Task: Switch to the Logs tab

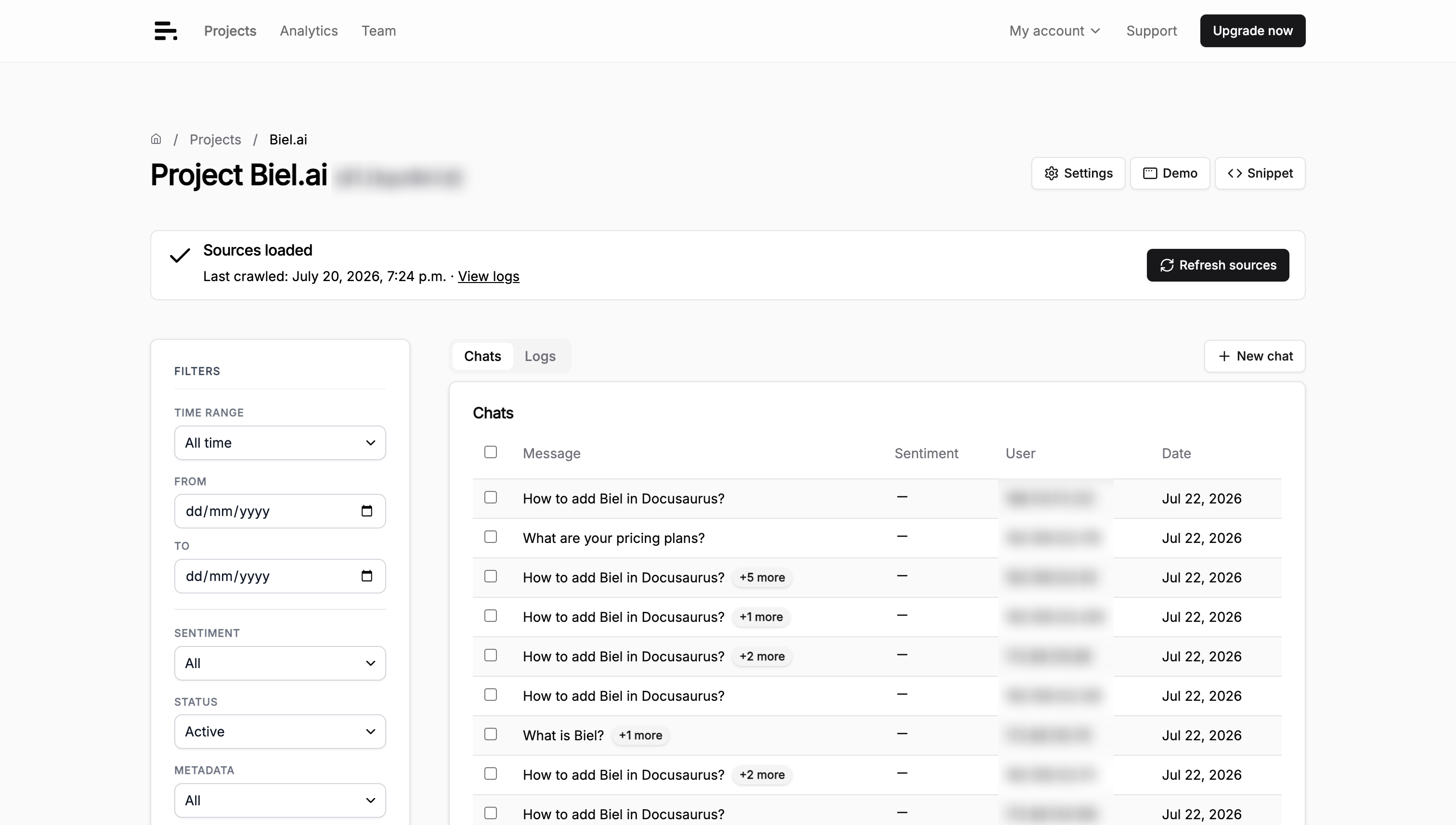Action: point(540,356)
